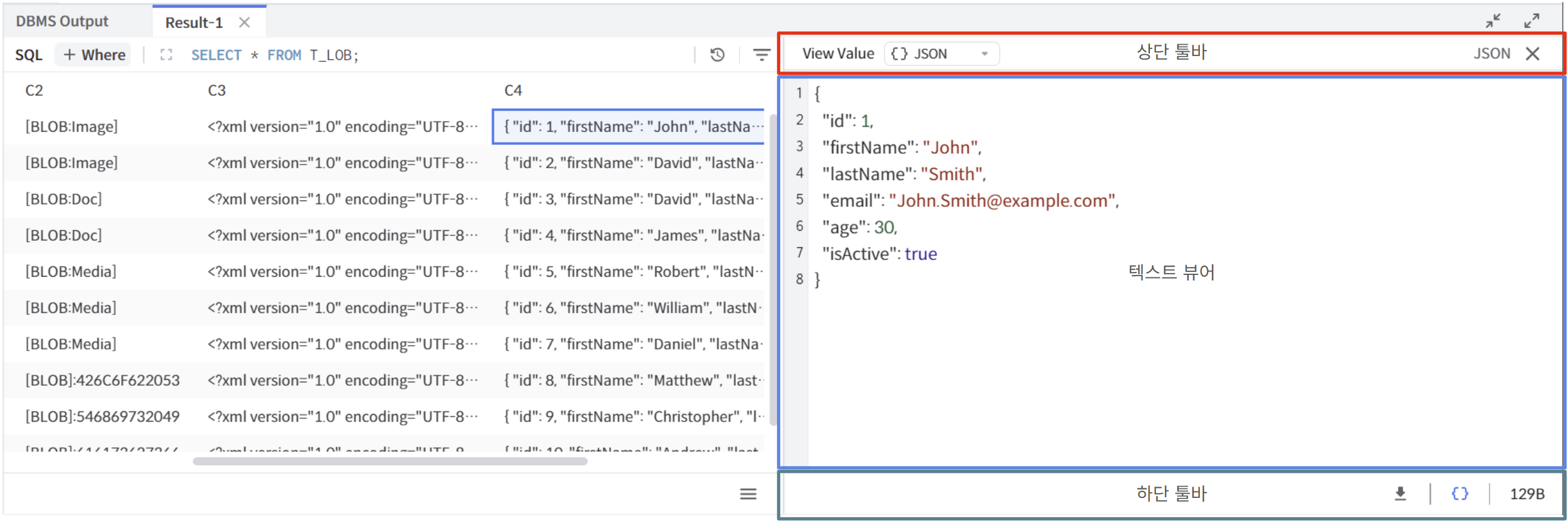Screen dimensions: 1568x523
Task: Close the View Value panel
Action: click(1532, 54)
